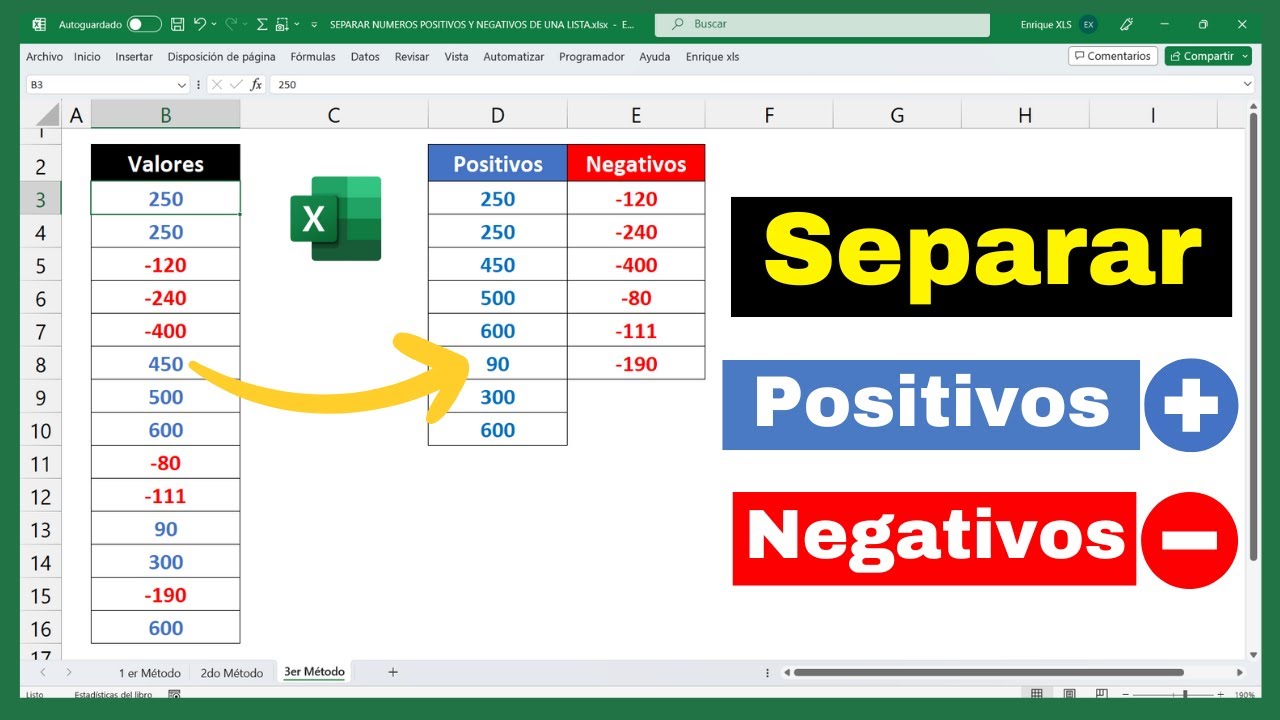
Task: Click the AutoSum sigma icon
Action: coord(262,24)
